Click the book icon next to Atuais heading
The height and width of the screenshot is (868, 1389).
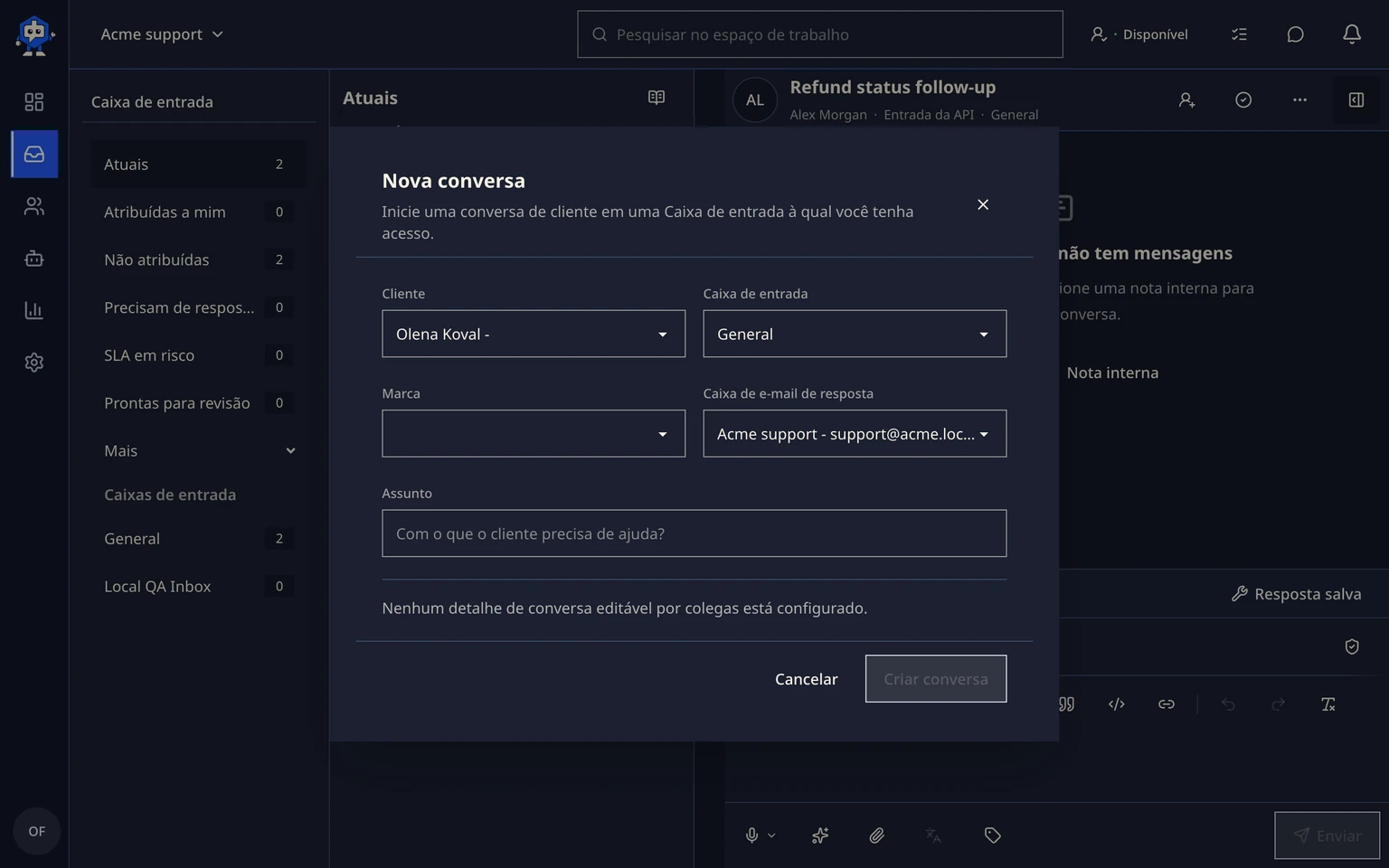657,98
